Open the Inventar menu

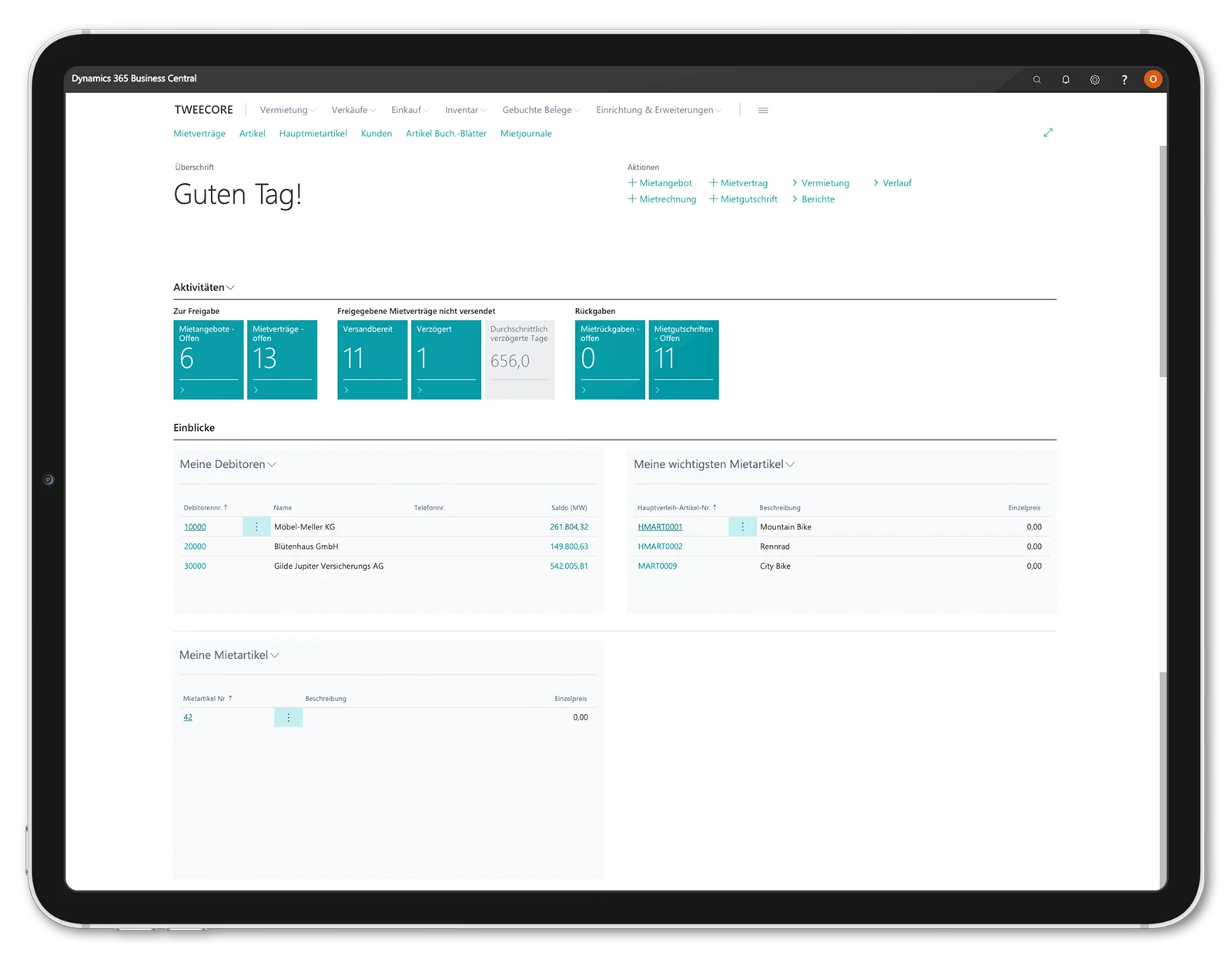(465, 110)
